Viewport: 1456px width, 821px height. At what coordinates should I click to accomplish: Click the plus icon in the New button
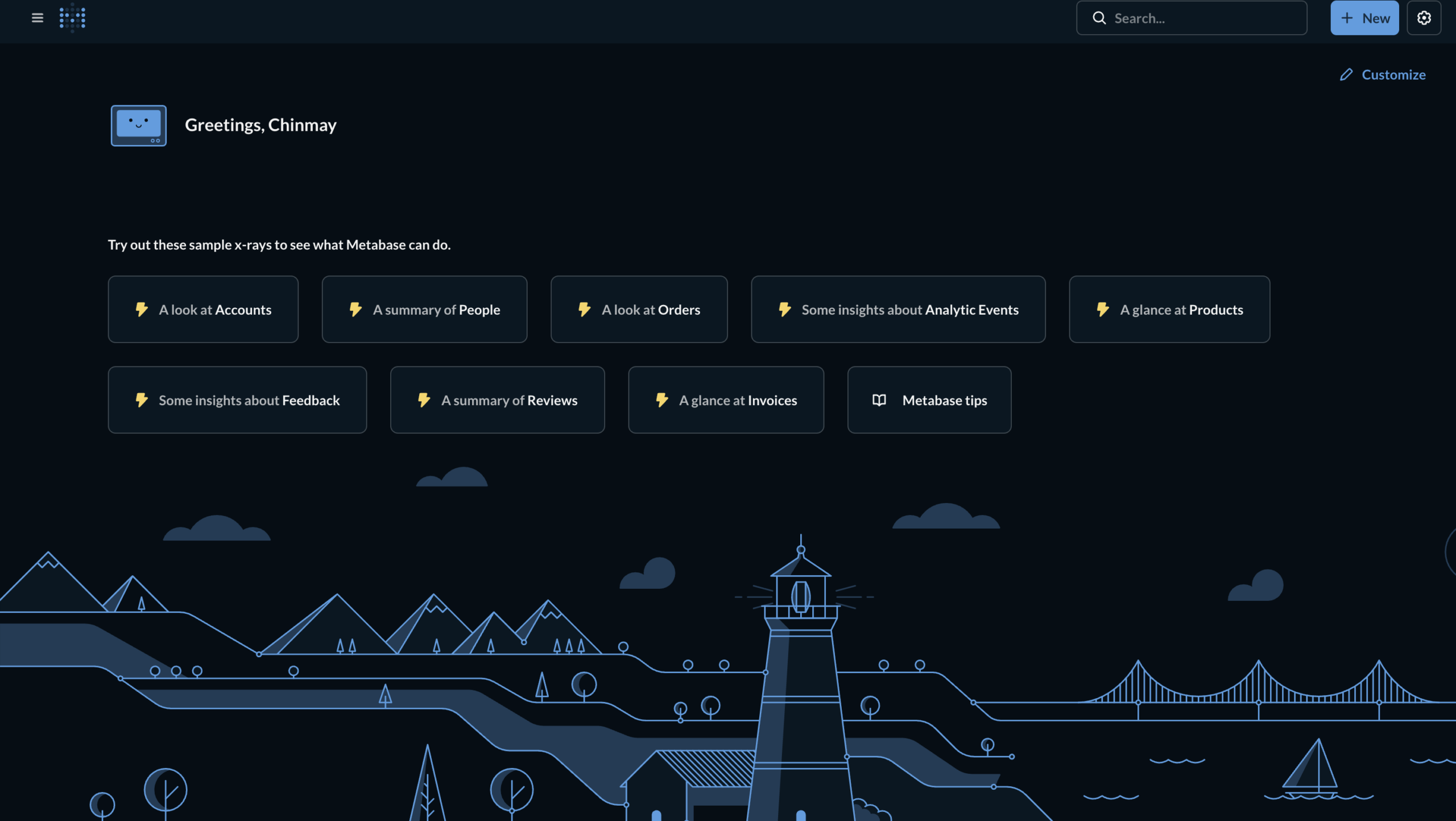1347,18
